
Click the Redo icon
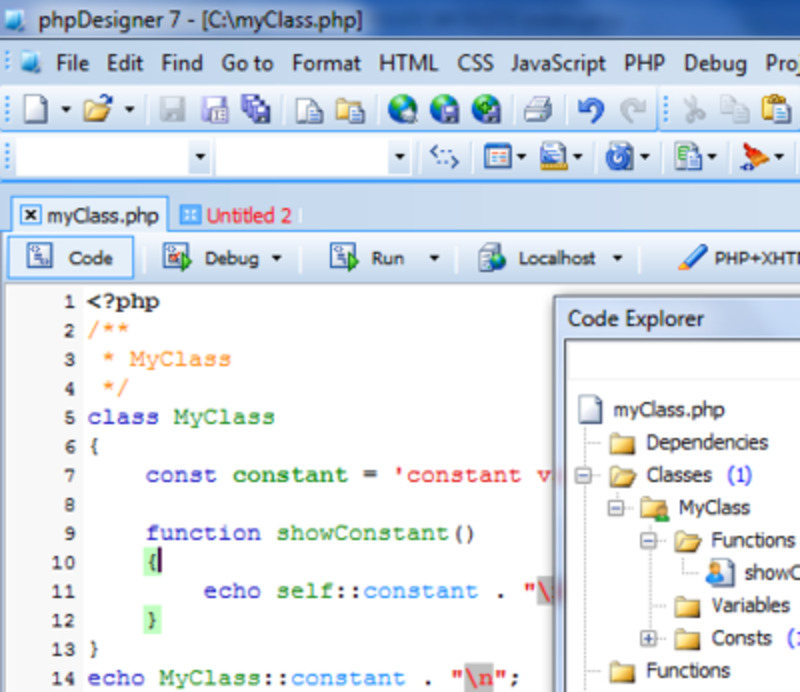[x=633, y=110]
